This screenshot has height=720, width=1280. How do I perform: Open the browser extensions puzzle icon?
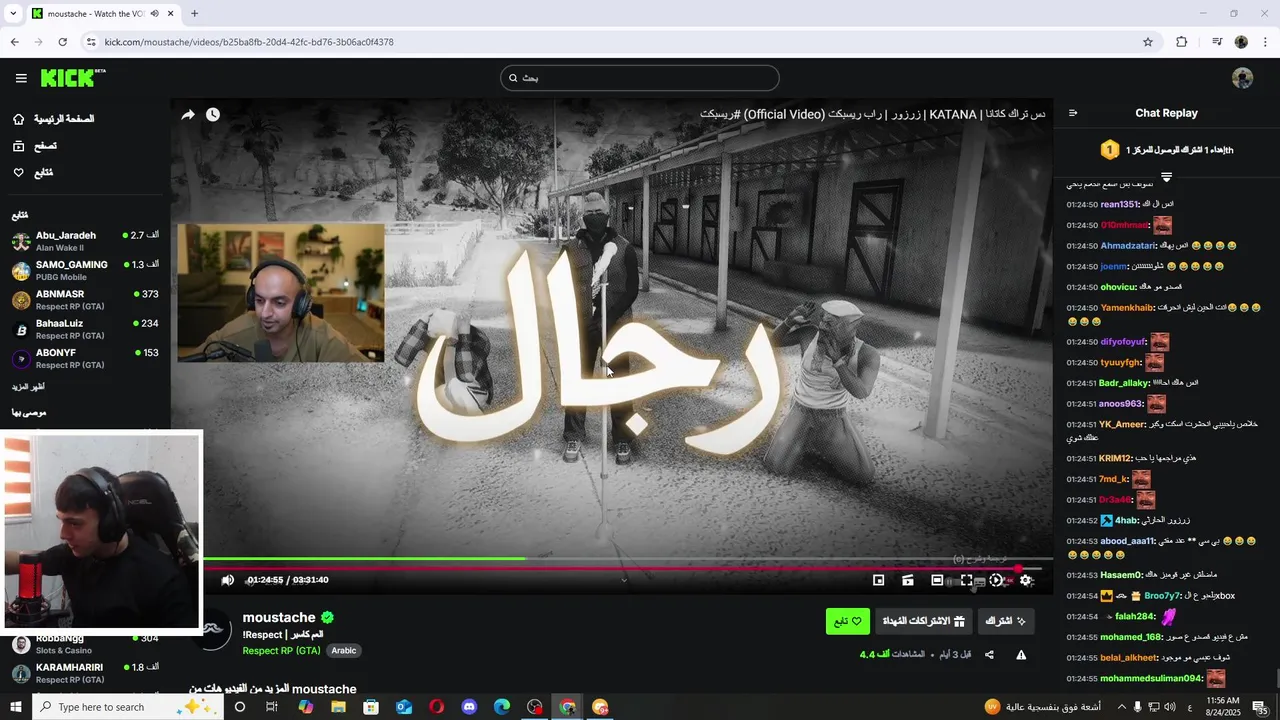click(x=1182, y=42)
